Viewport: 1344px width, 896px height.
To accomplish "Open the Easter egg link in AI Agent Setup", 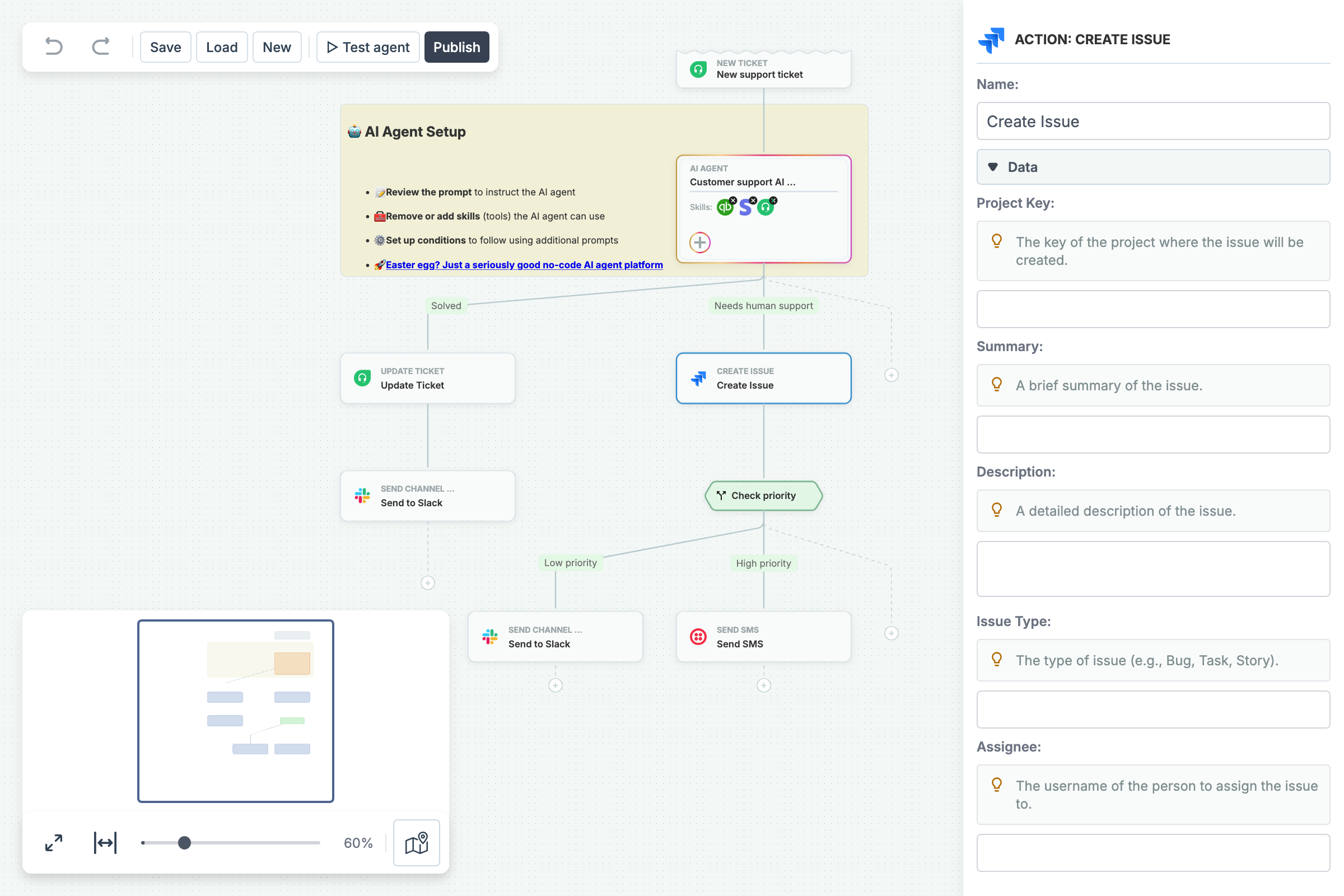I will pyautogui.click(x=524, y=264).
